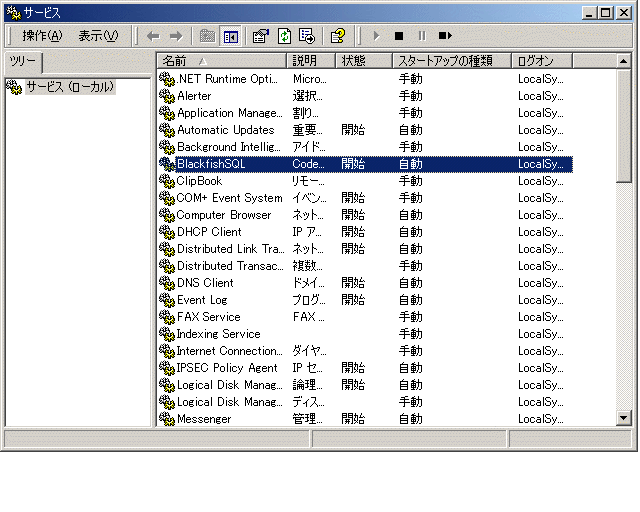
Task: Select the BlackfishSQL service name
Action: tap(211, 164)
